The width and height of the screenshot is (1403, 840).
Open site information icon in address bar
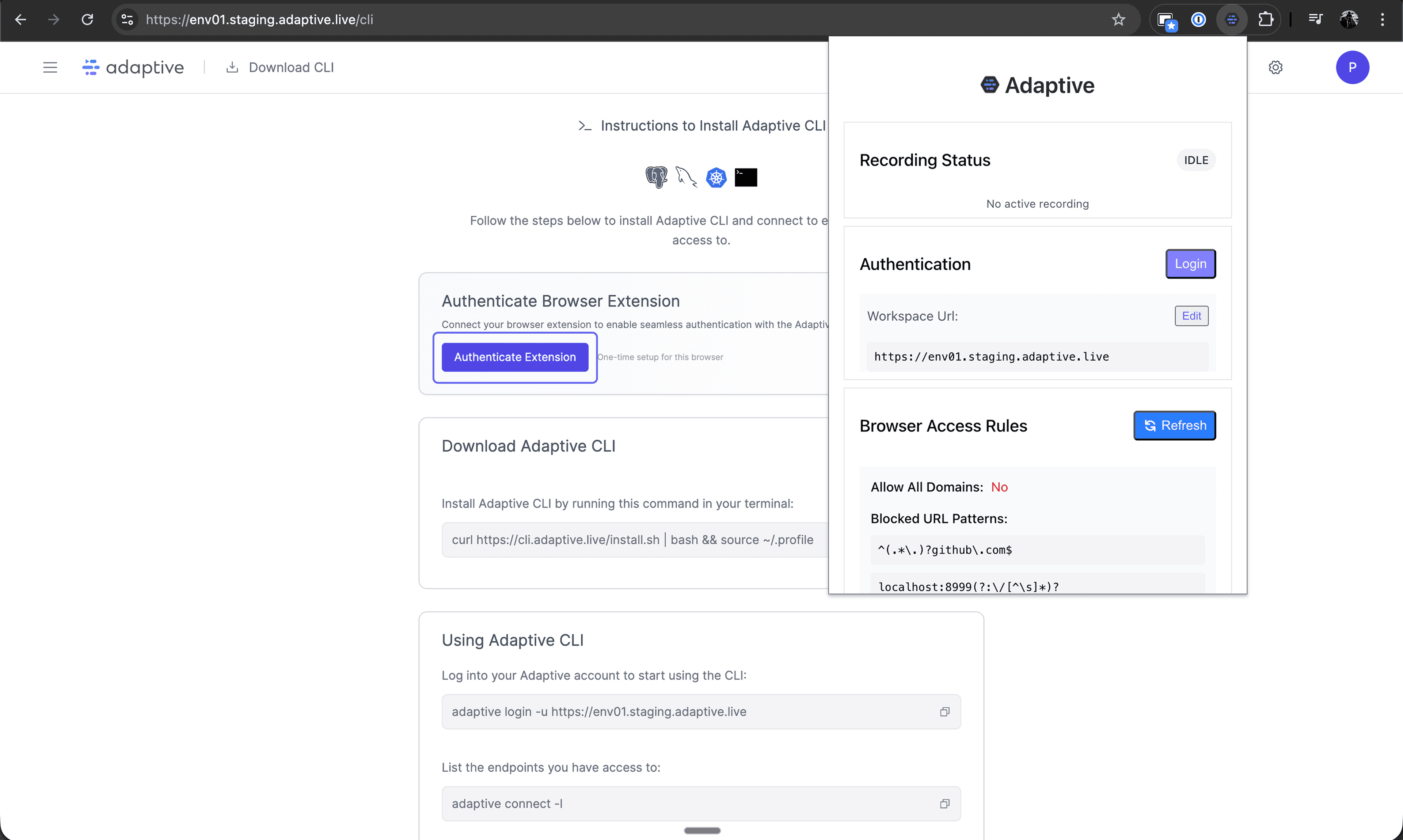128,20
